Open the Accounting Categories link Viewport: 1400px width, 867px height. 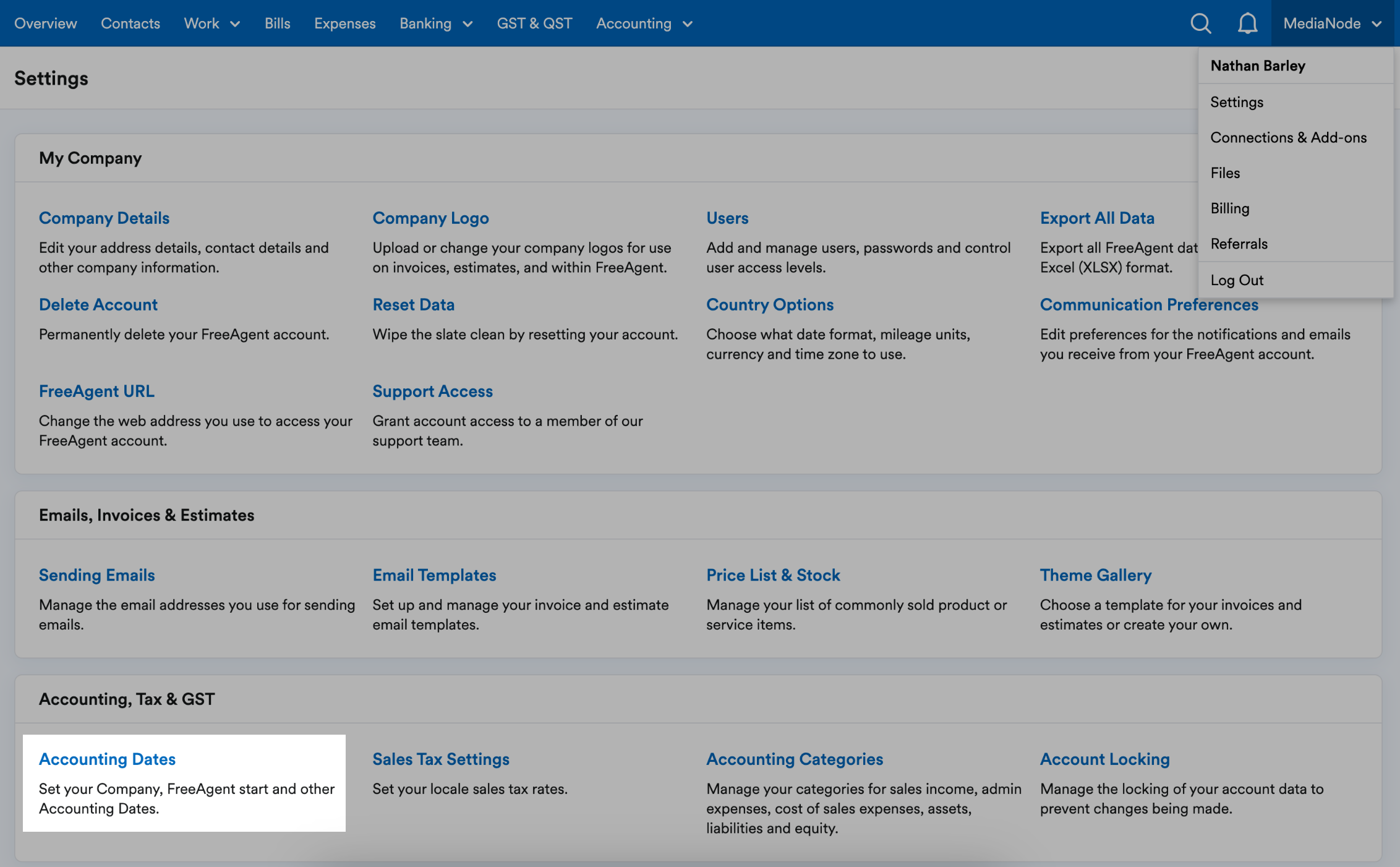coord(795,759)
